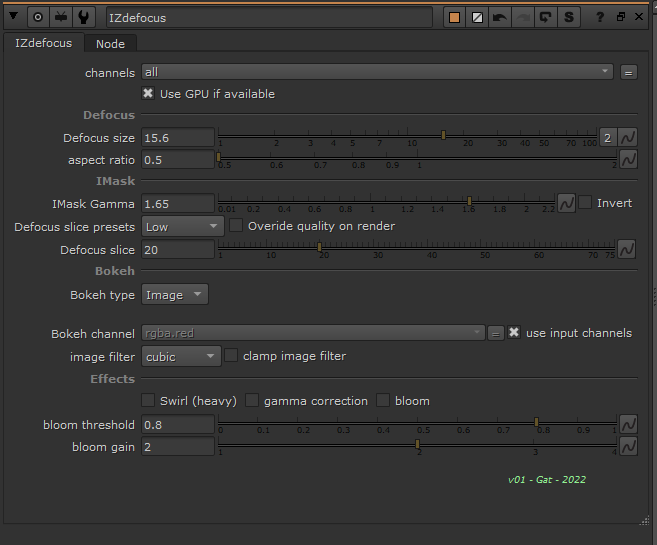Click the wrench icon in header

tap(84, 17)
